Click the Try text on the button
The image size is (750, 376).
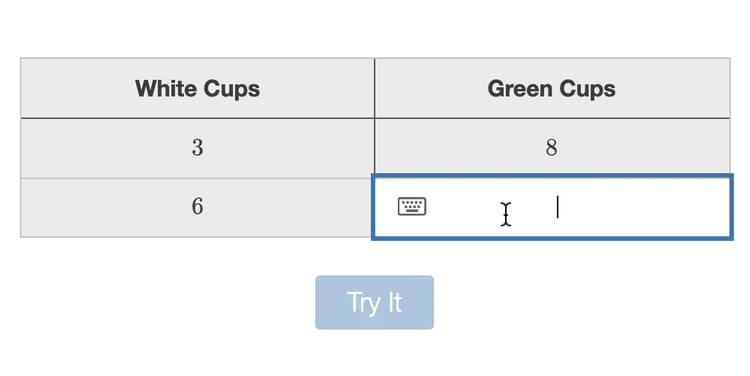(364, 303)
